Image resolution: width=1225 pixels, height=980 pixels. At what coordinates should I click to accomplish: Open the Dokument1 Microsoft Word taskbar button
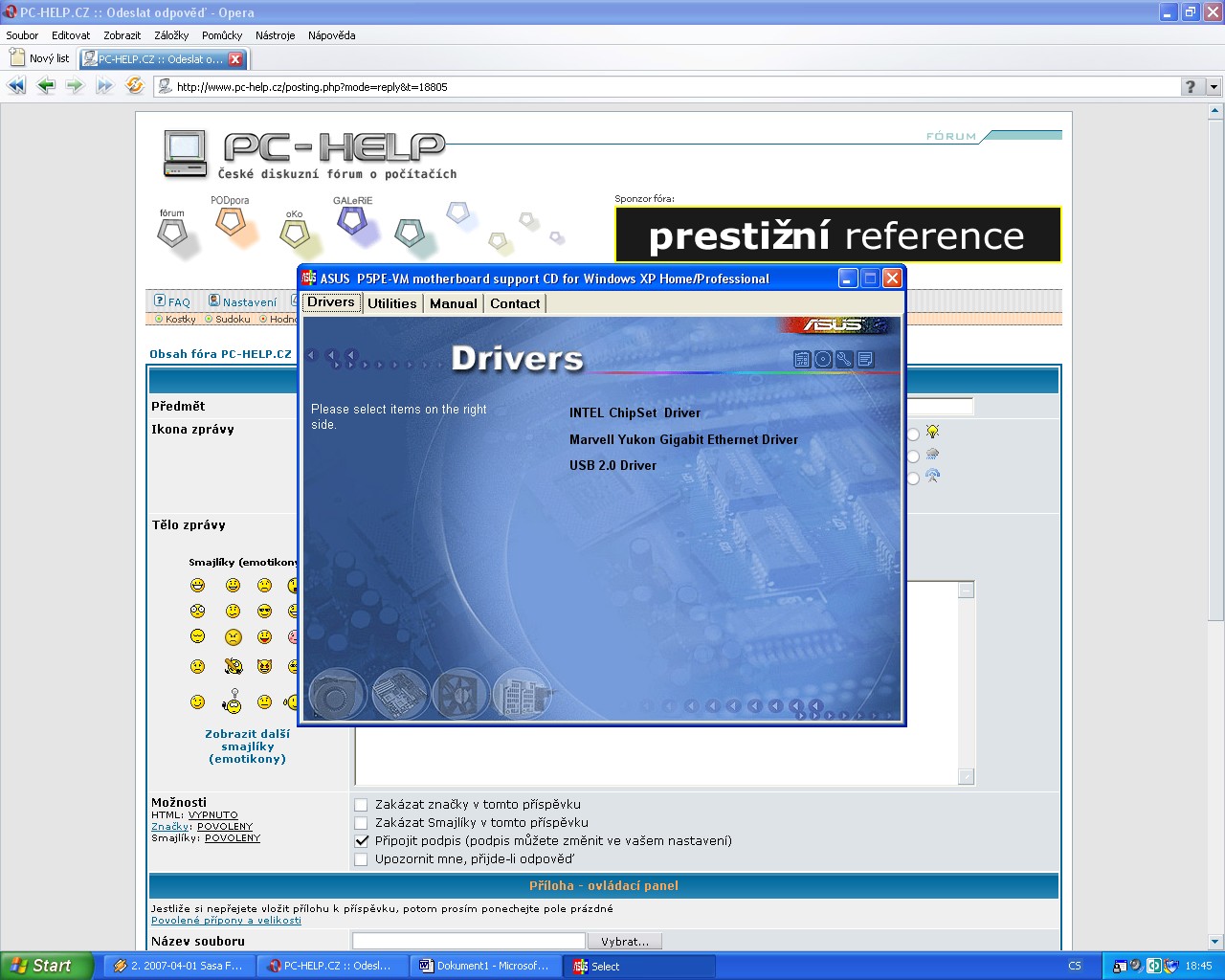point(485,967)
